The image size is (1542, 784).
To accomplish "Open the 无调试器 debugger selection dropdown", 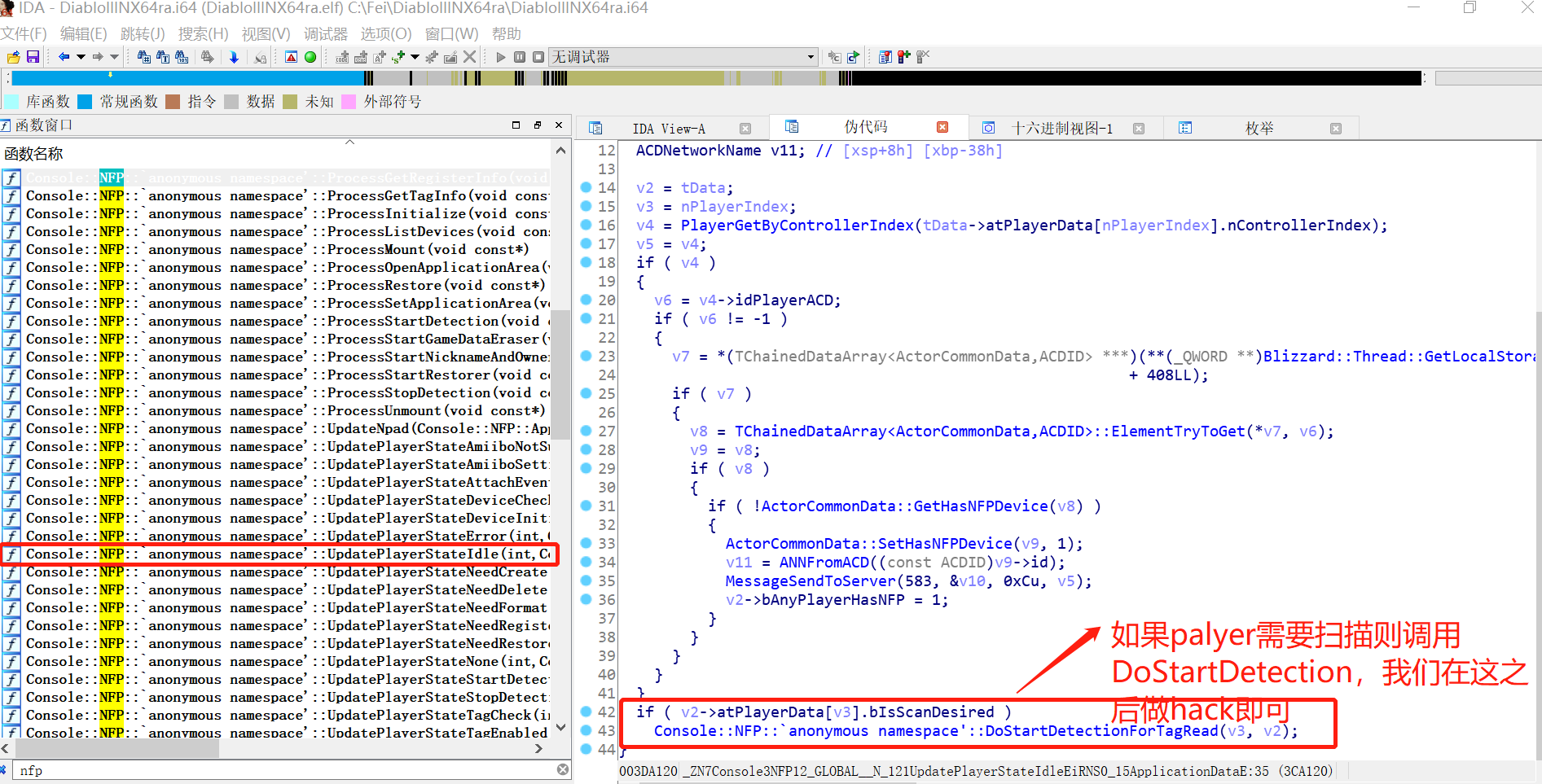I will pyautogui.click(x=683, y=57).
